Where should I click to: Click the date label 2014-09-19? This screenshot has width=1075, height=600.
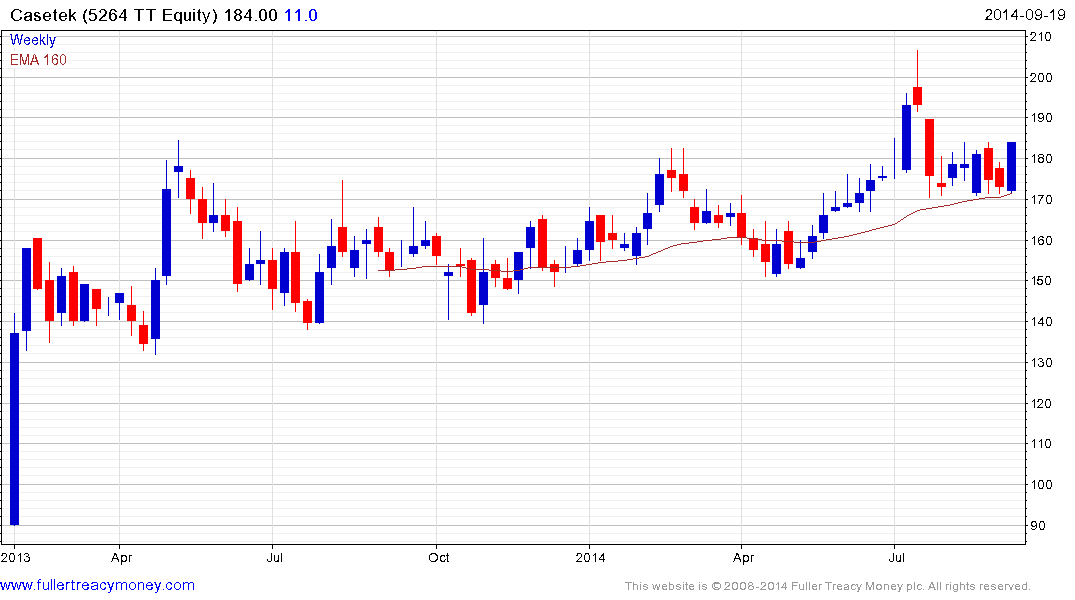pos(1025,15)
